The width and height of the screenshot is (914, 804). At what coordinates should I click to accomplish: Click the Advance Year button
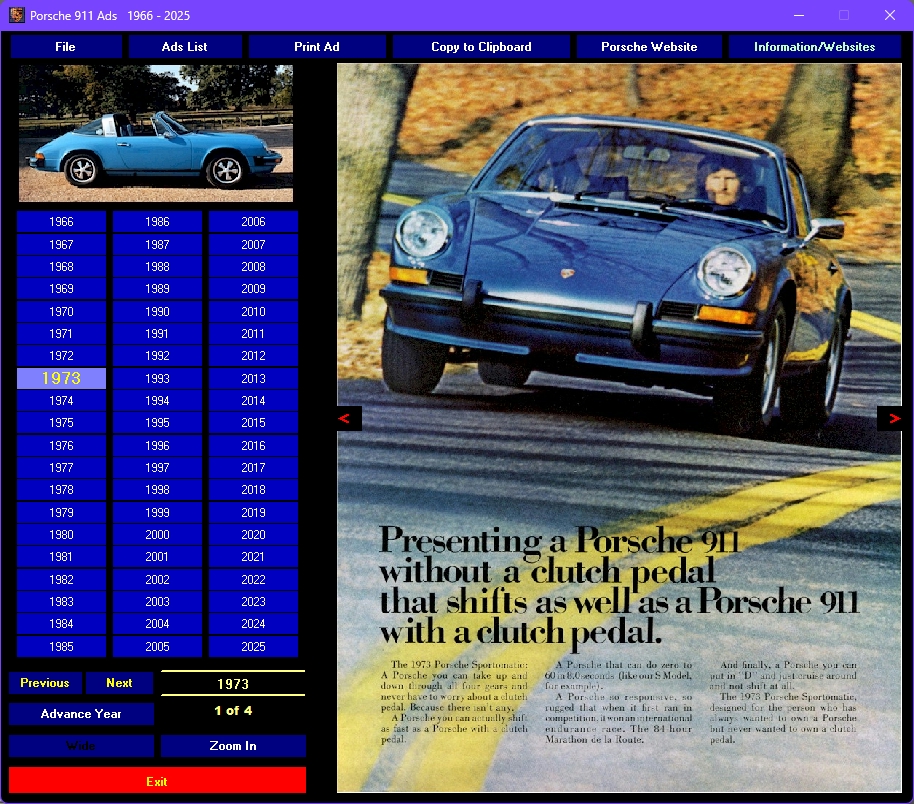pos(81,714)
